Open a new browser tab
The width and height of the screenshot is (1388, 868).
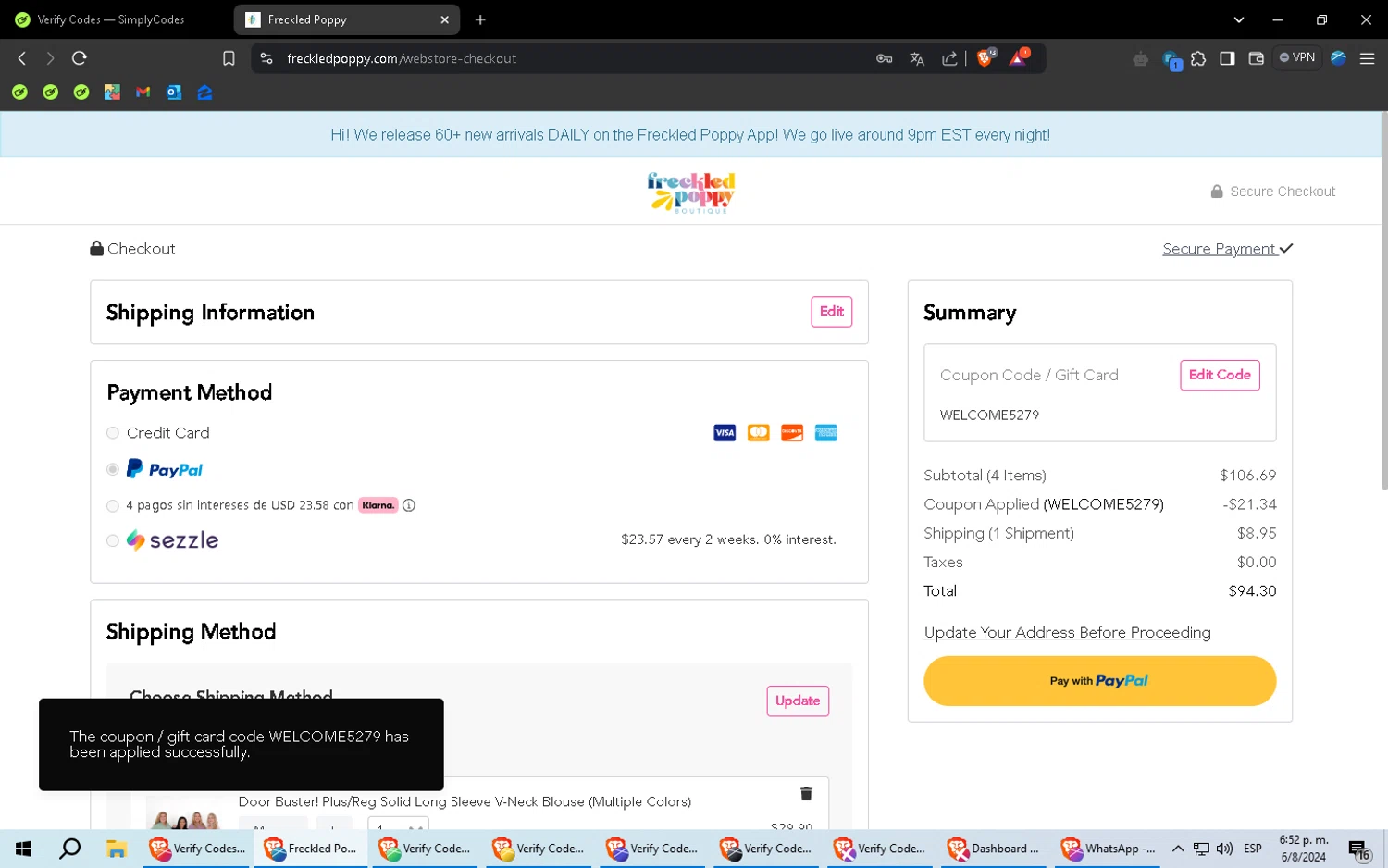(x=480, y=19)
